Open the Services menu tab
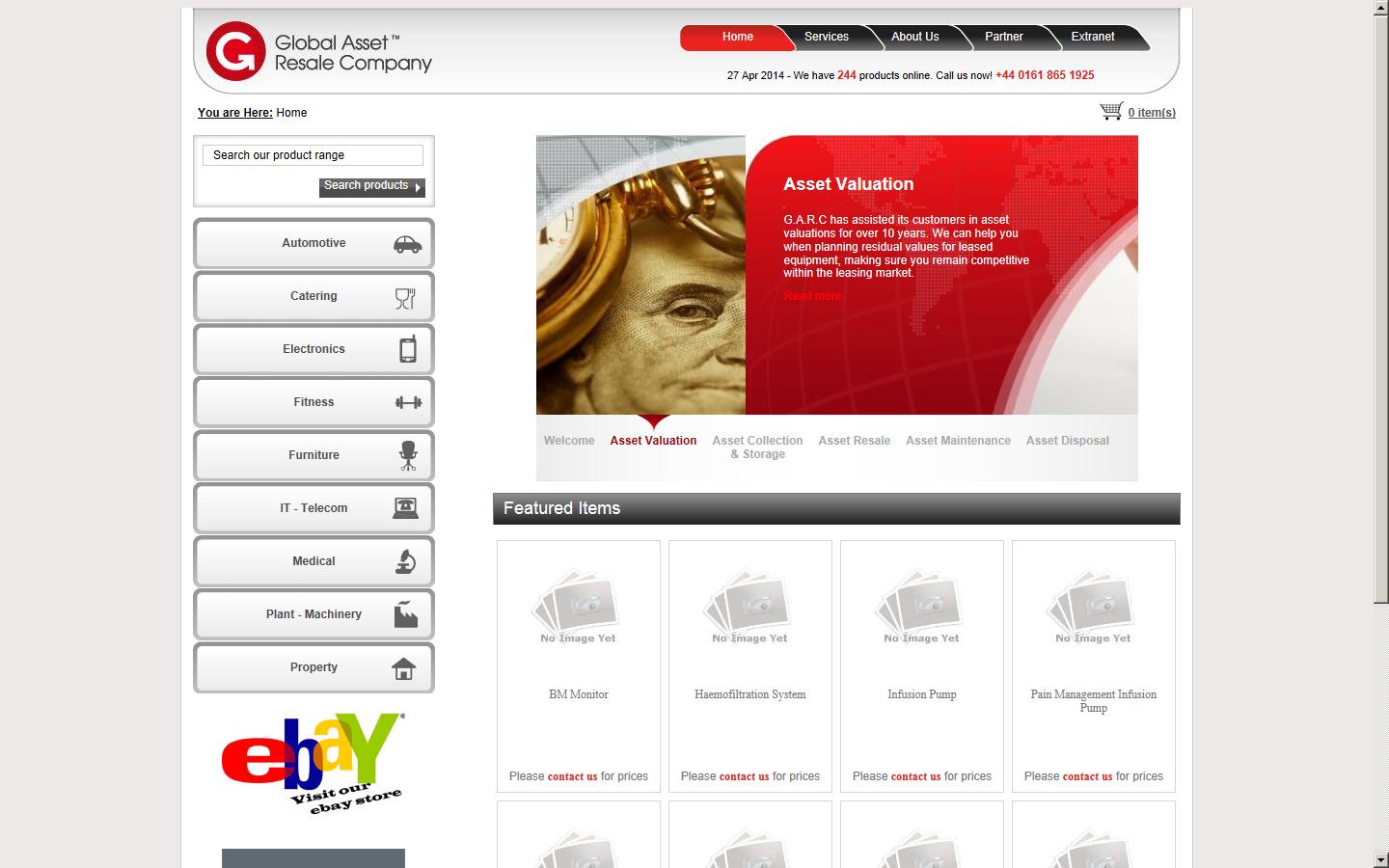This screenshot has width=1389, height=868. (x=826, y=37)
